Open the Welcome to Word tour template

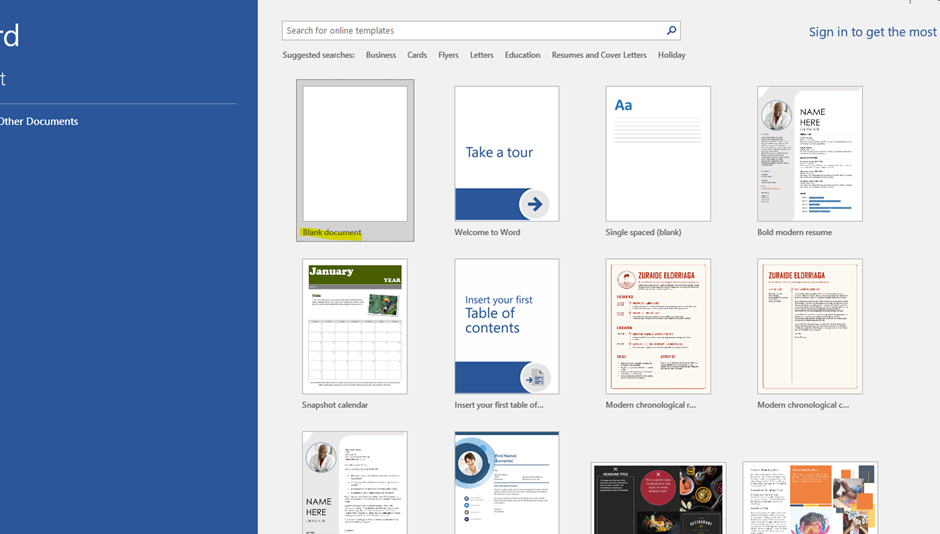click(x=507, y=154)
